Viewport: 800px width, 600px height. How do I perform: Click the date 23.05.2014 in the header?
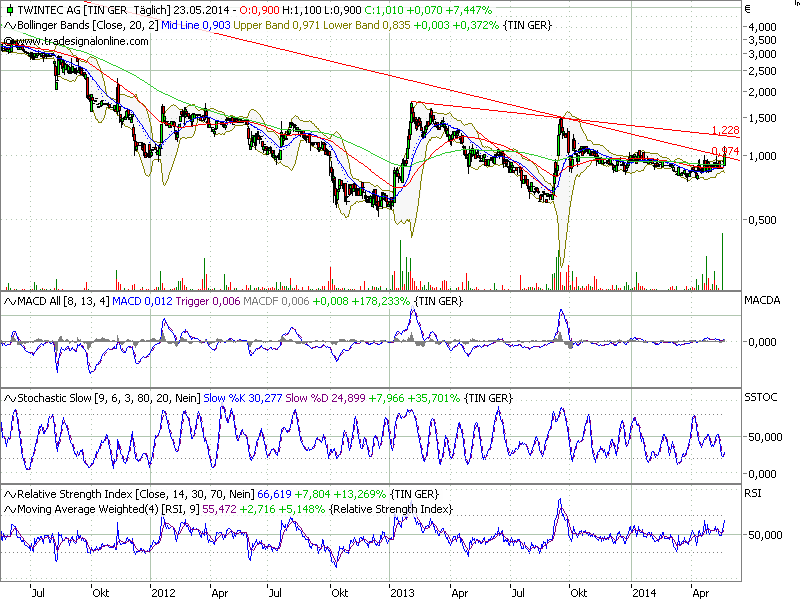click(x=201, y=10)
